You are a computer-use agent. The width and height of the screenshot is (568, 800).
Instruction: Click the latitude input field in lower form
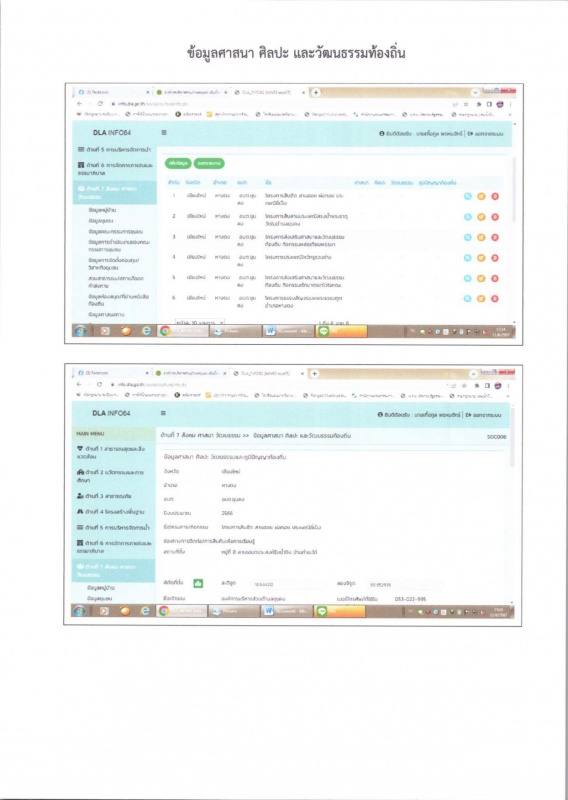point(287,584)
